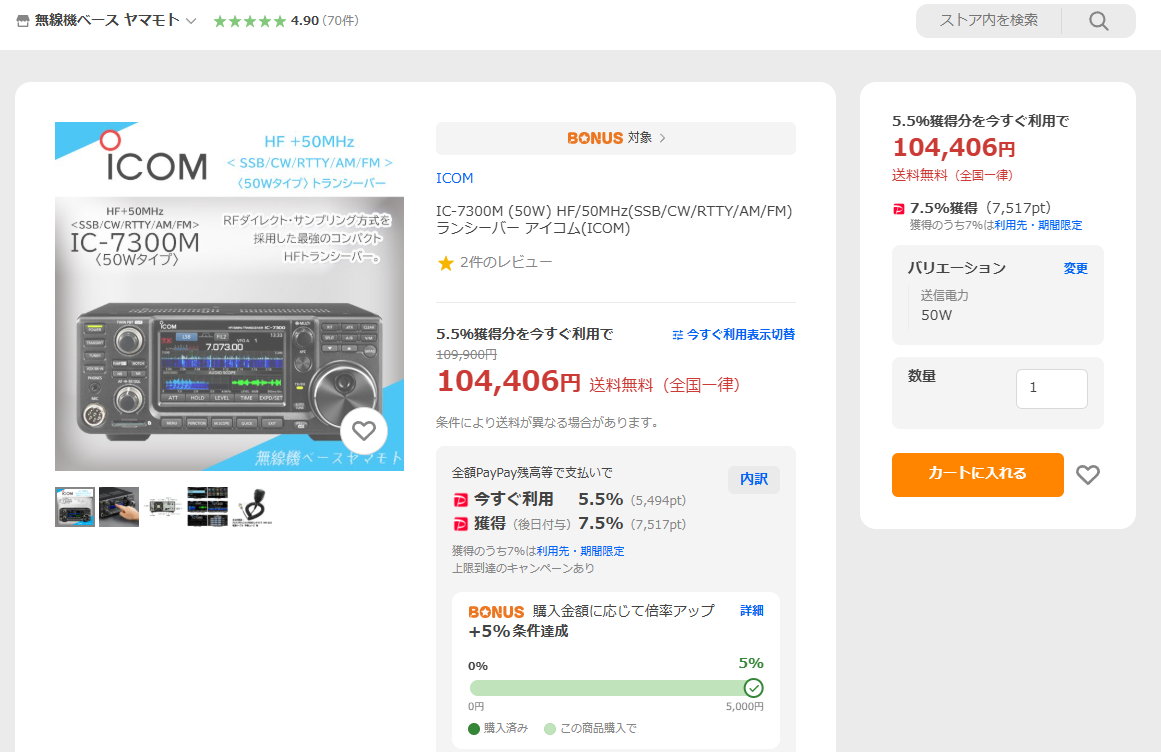This screenshot has height=752, width=1161.
Task: Open the ICOM brand link
Action: [454, 178]
